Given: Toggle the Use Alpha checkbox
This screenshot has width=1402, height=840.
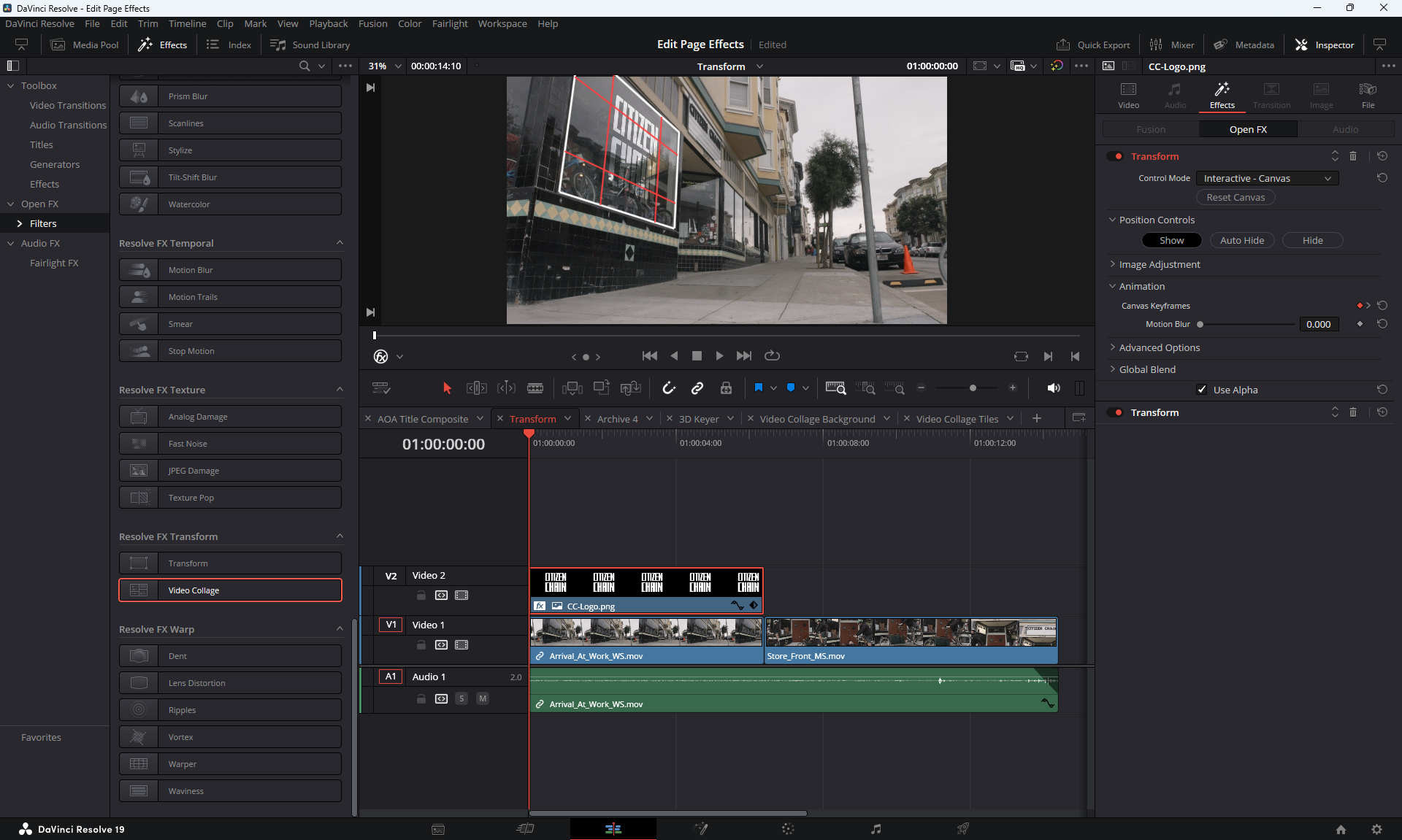Looking at the screenshot, I should pyautogui.click(x=1202, y=390).
